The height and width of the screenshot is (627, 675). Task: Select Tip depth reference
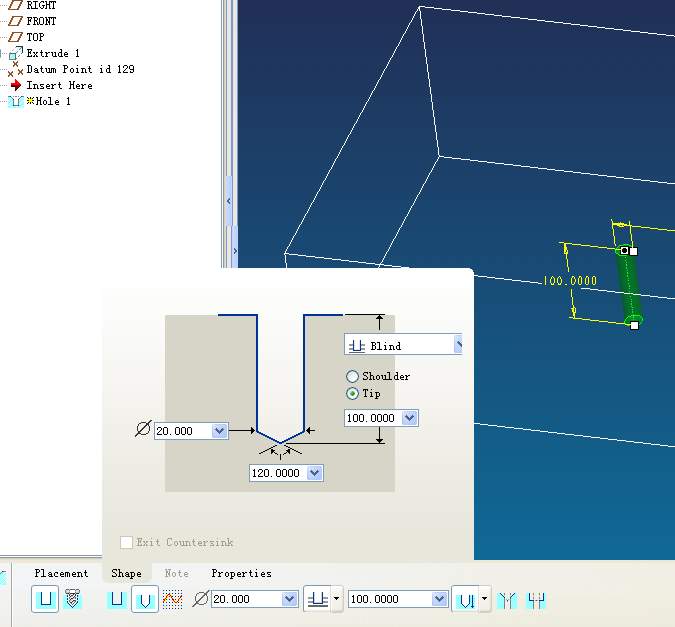coord(352,394)
